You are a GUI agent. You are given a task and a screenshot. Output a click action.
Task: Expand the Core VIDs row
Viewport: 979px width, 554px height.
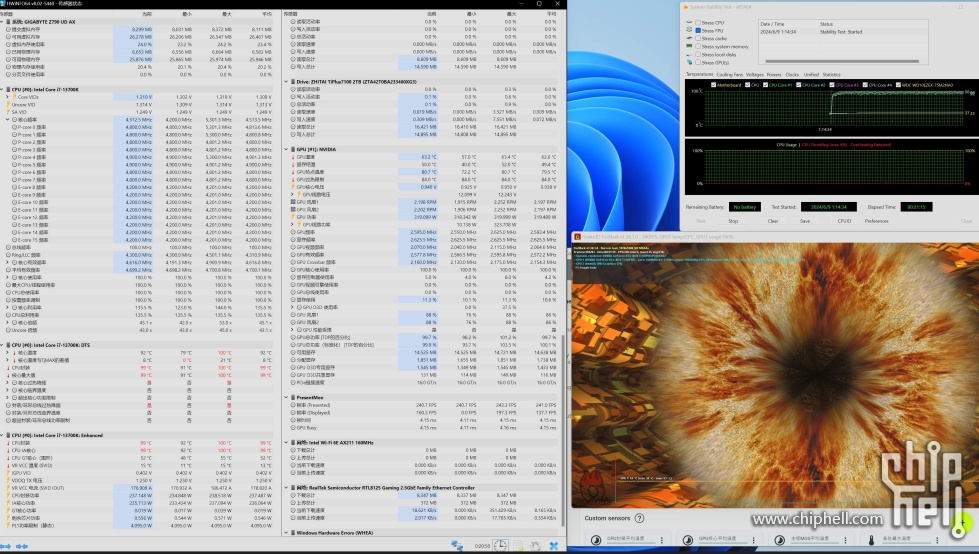coord(7,97)
